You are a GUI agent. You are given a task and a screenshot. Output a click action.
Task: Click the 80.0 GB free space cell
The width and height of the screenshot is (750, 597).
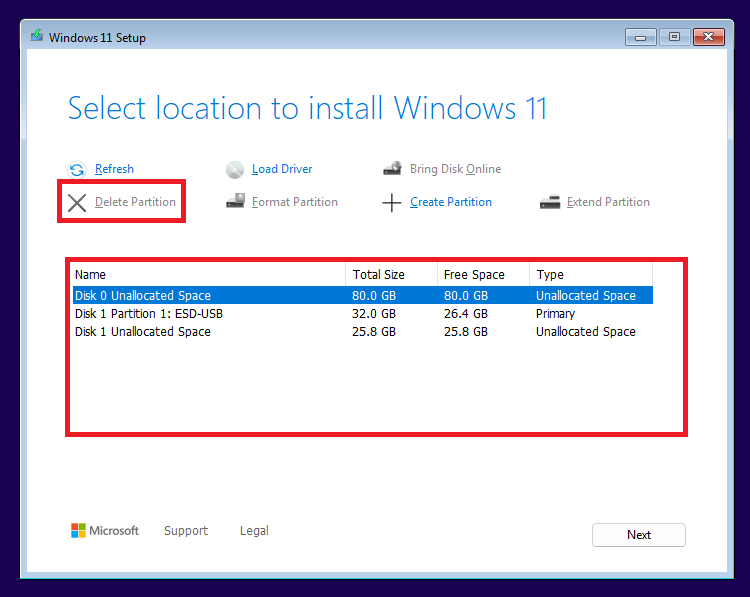(x=466, y=296)
